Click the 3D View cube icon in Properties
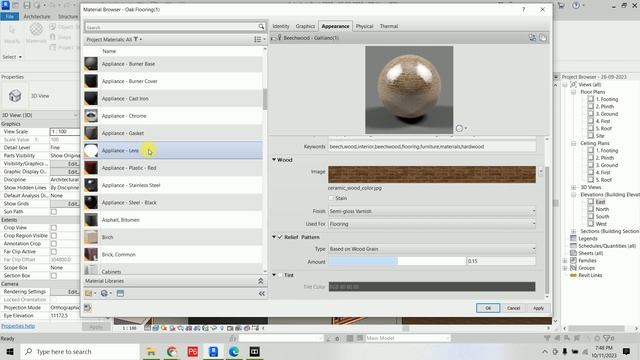This screenshot has height=360, width=640. (x=15, y=96)
